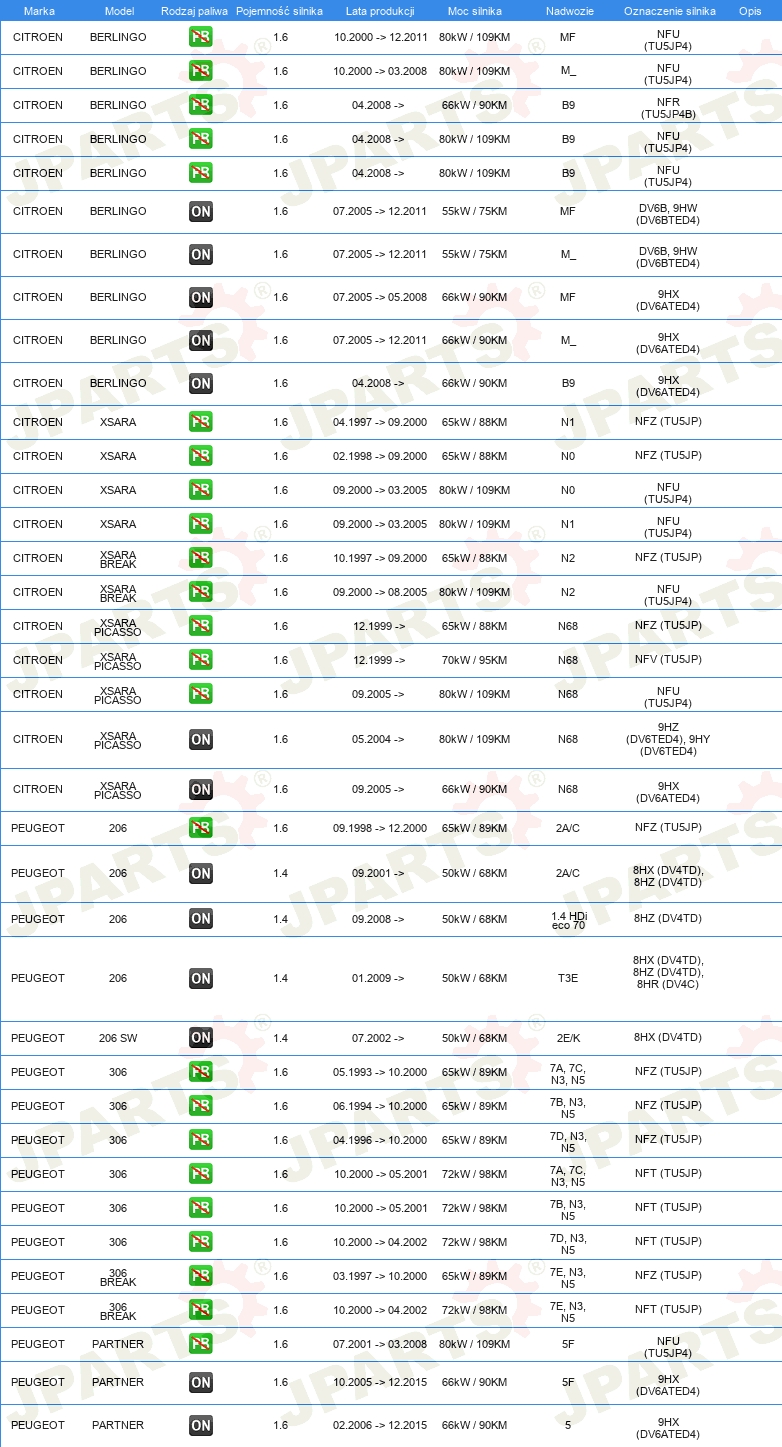Click the Opis column header

(749, 11)
